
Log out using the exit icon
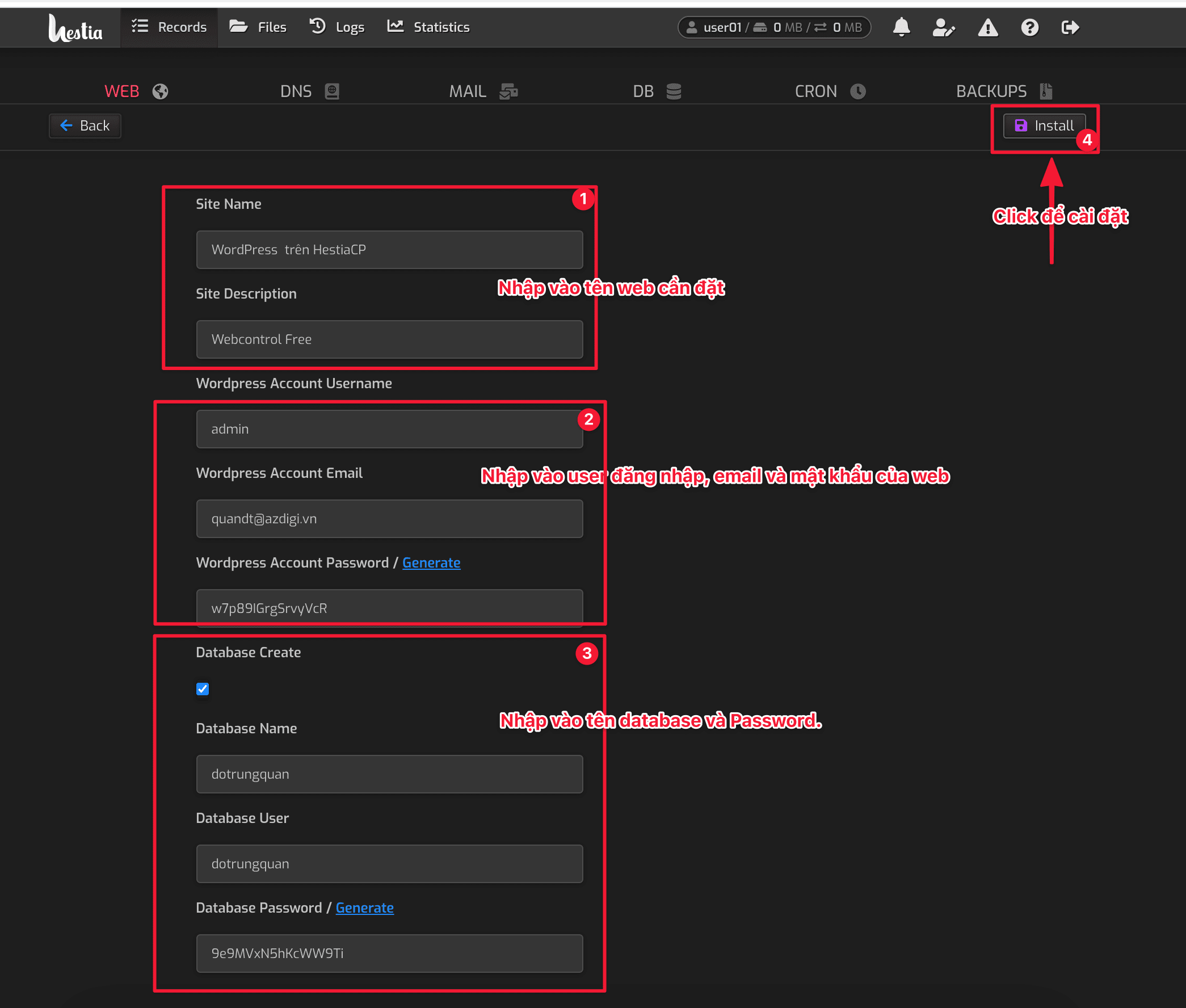[1070, 27]
